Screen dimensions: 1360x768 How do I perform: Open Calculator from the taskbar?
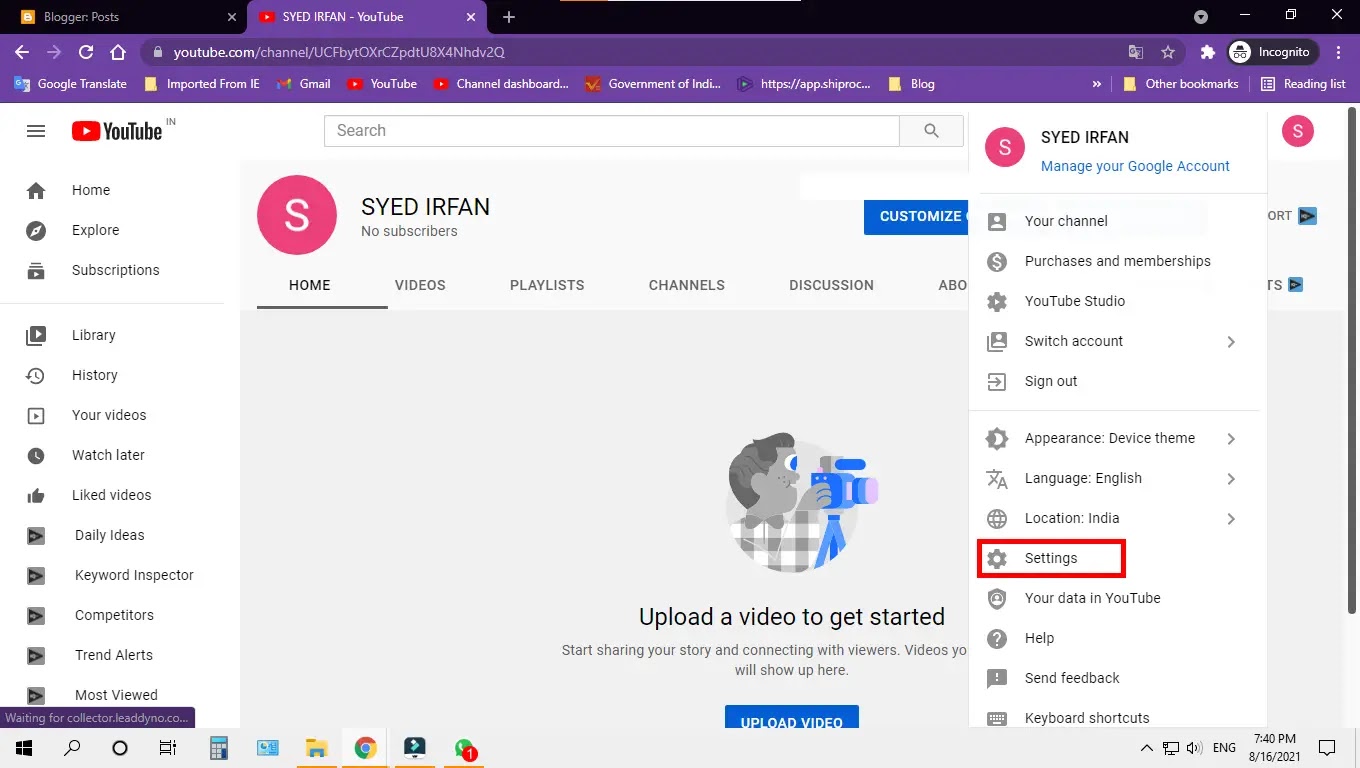click(219, 748)
